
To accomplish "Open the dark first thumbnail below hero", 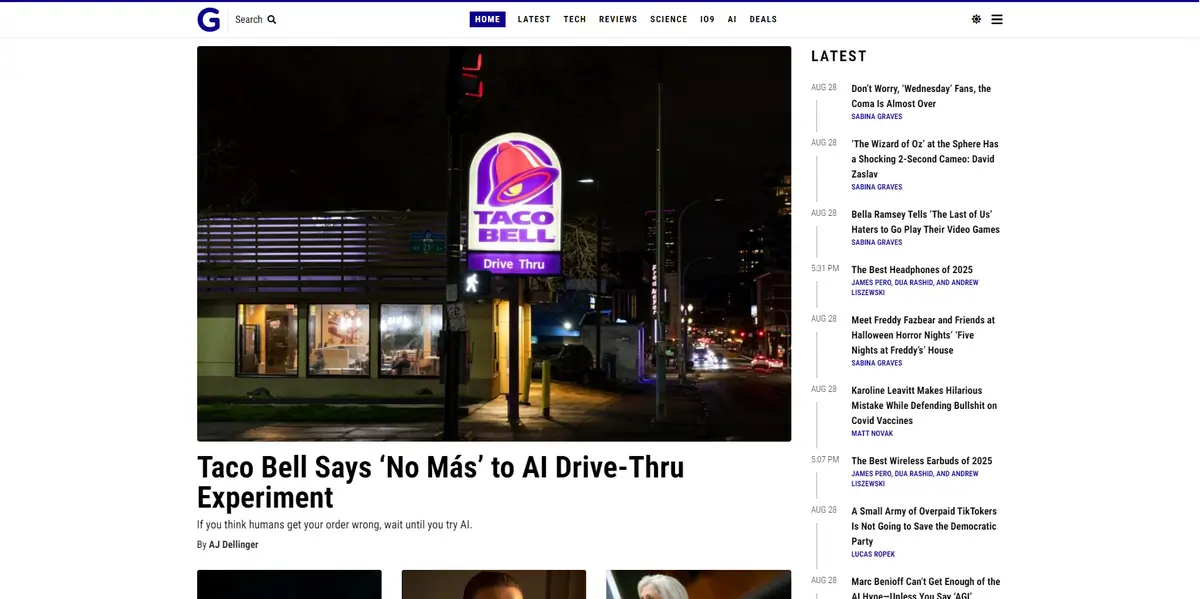I will coord(289,585).
